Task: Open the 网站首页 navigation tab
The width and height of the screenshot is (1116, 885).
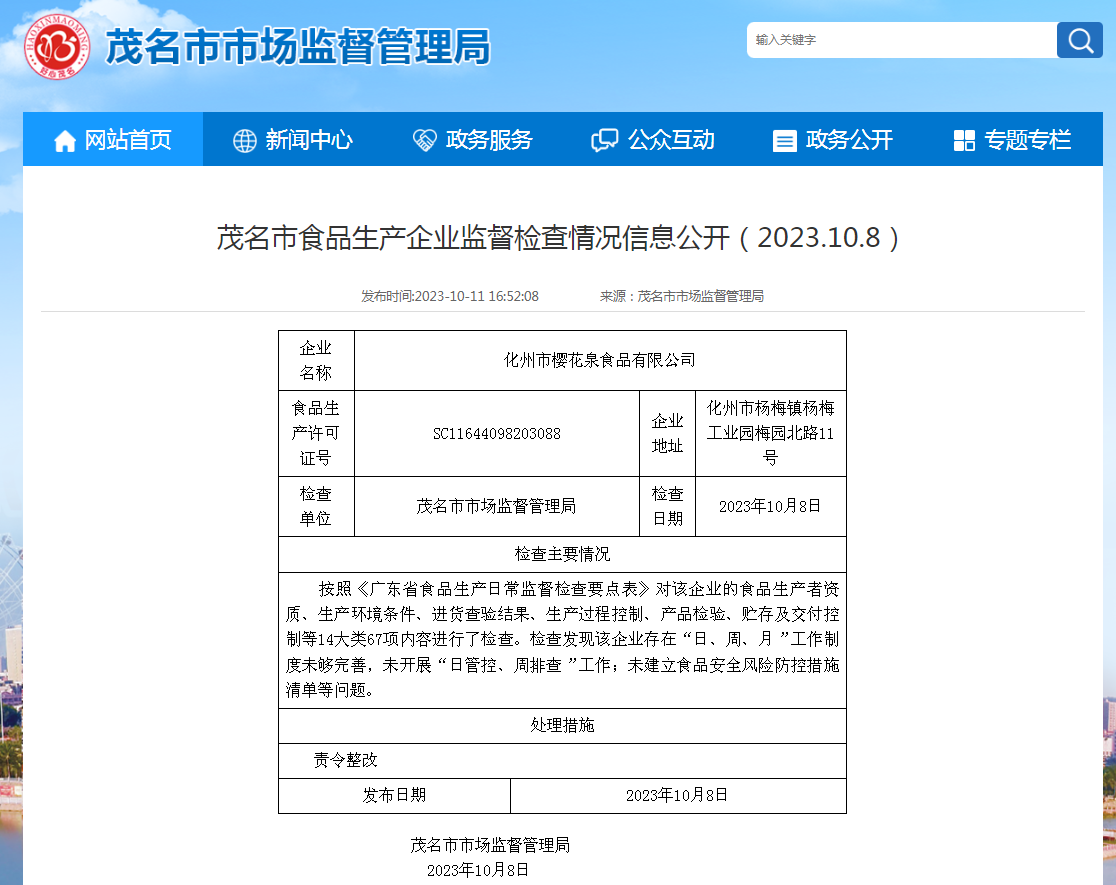Action: 113,139
